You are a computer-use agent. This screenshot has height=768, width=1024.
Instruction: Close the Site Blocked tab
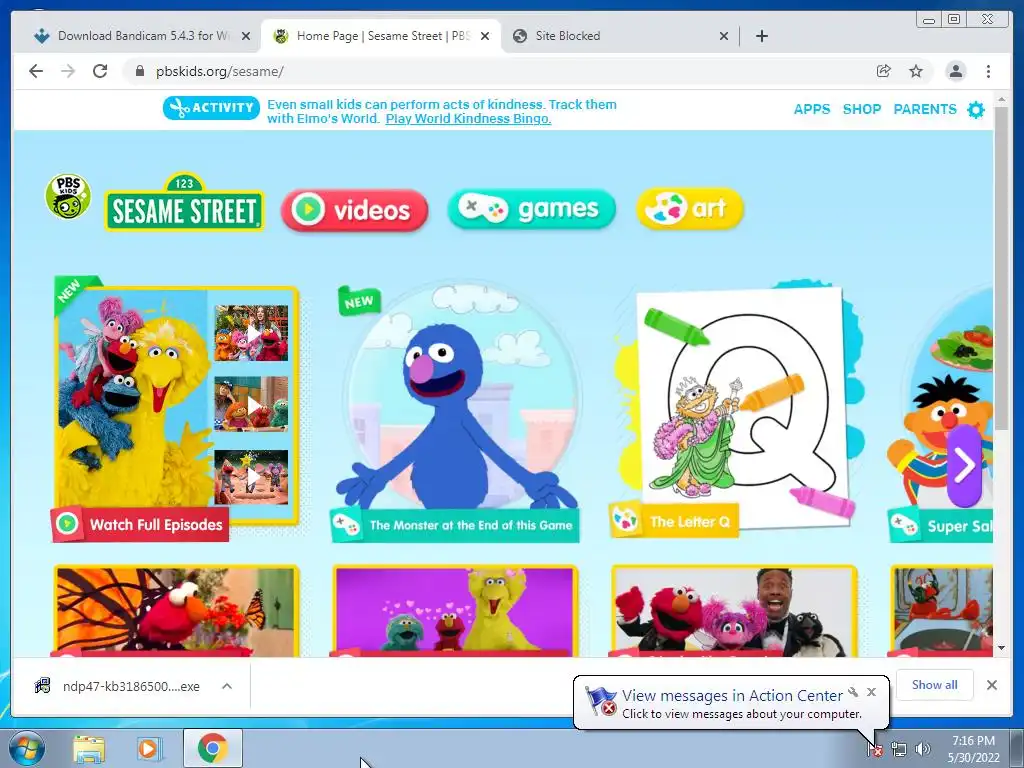pyautogui.click(x=724, y=36)
